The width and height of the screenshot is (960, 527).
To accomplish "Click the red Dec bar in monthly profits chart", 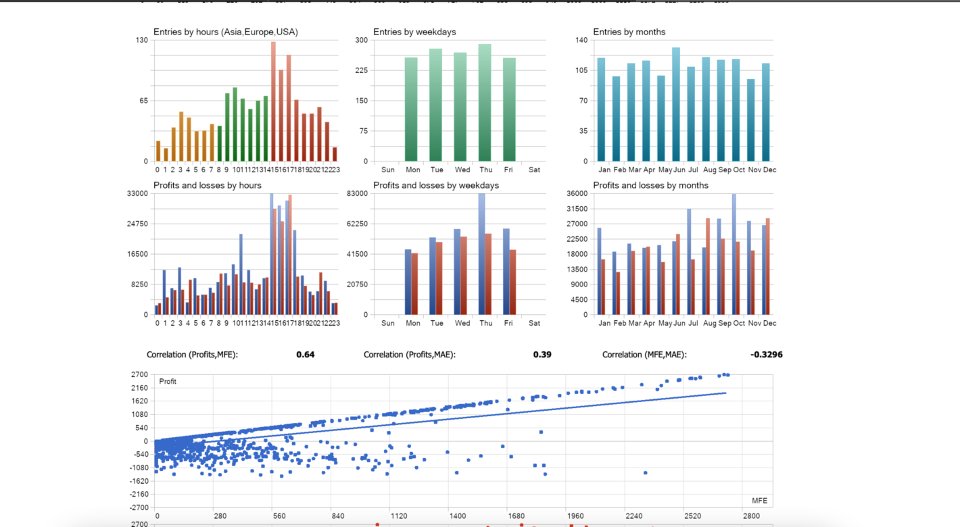I will [768, 267].
